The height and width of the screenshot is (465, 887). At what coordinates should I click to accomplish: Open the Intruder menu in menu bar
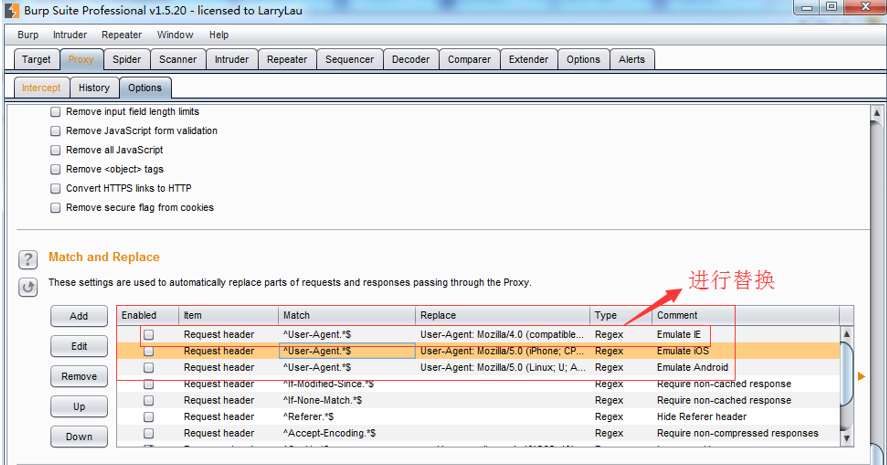[x=70, y=35]
